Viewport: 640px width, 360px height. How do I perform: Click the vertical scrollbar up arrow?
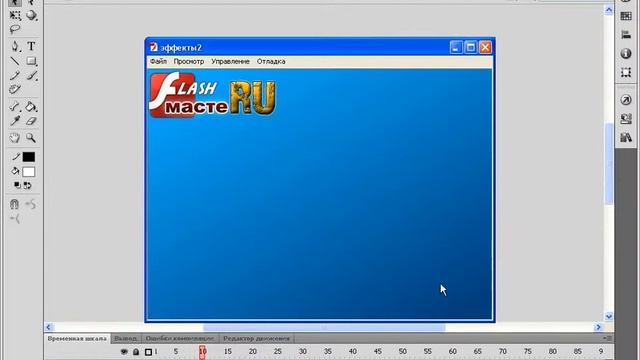(x=609, y=10)
